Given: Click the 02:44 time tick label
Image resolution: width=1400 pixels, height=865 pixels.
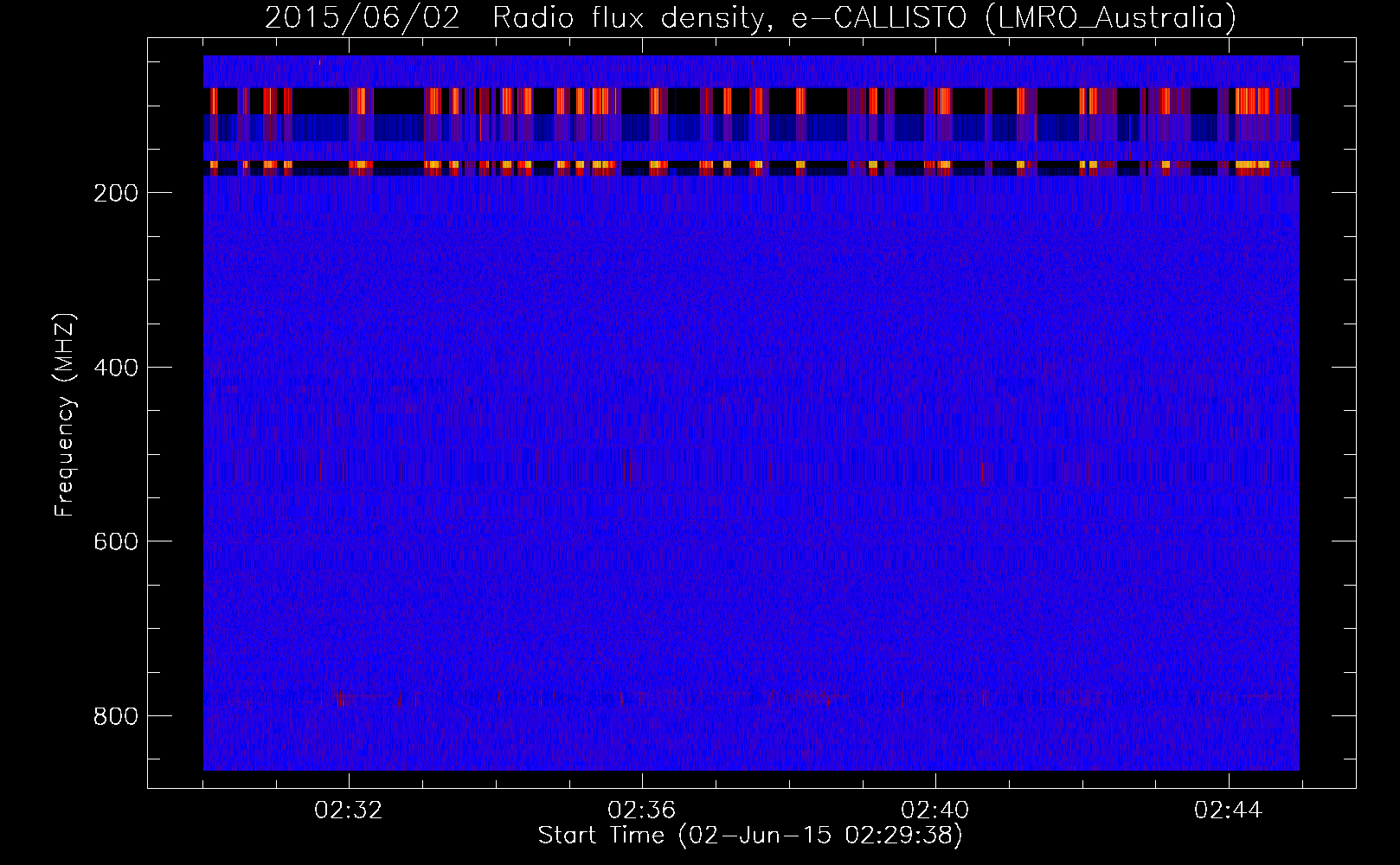Looking at the screenshot, I should coord(1229,811).
